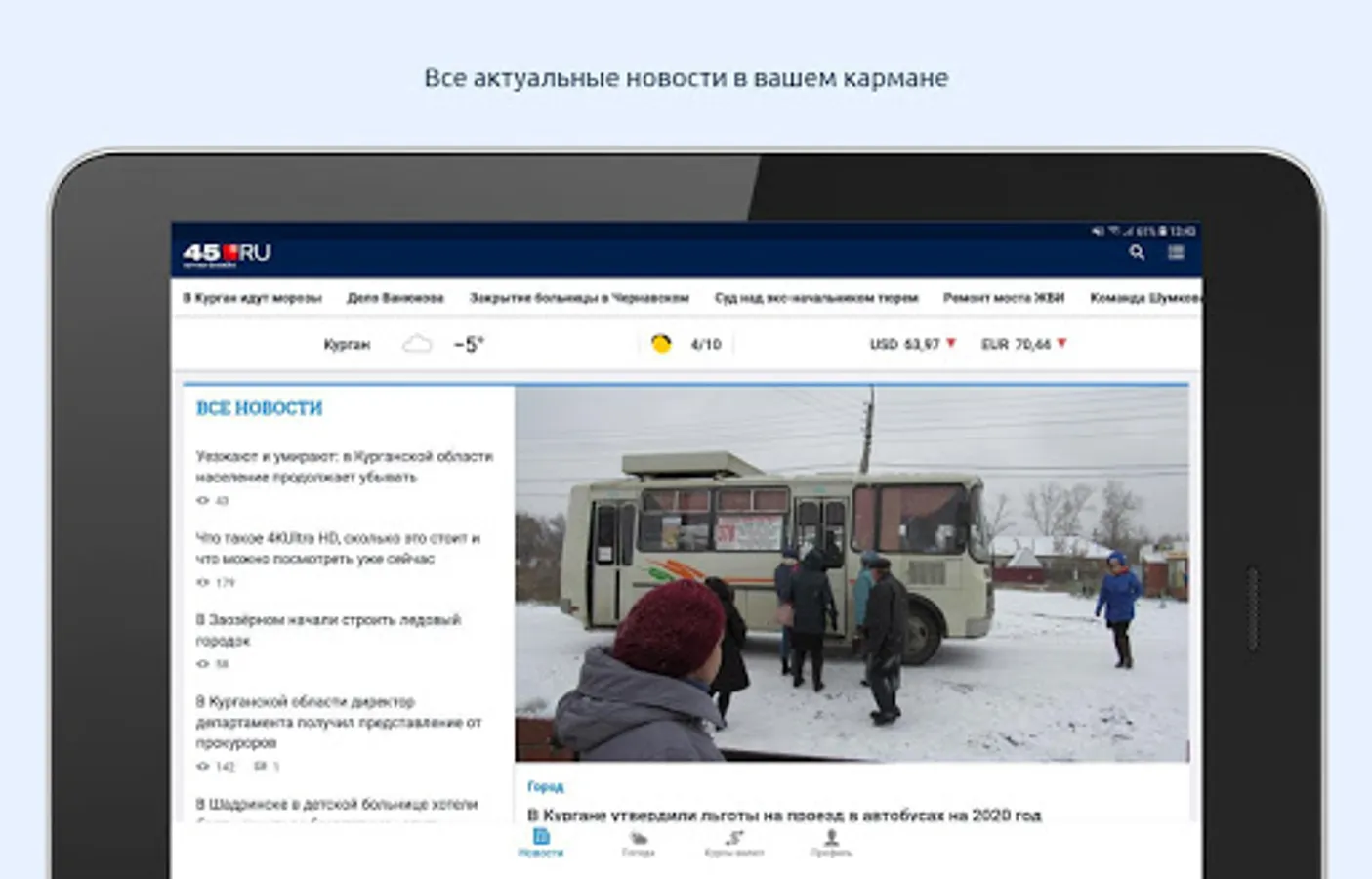Tap the red arrow next to USD

pos(951,344)
